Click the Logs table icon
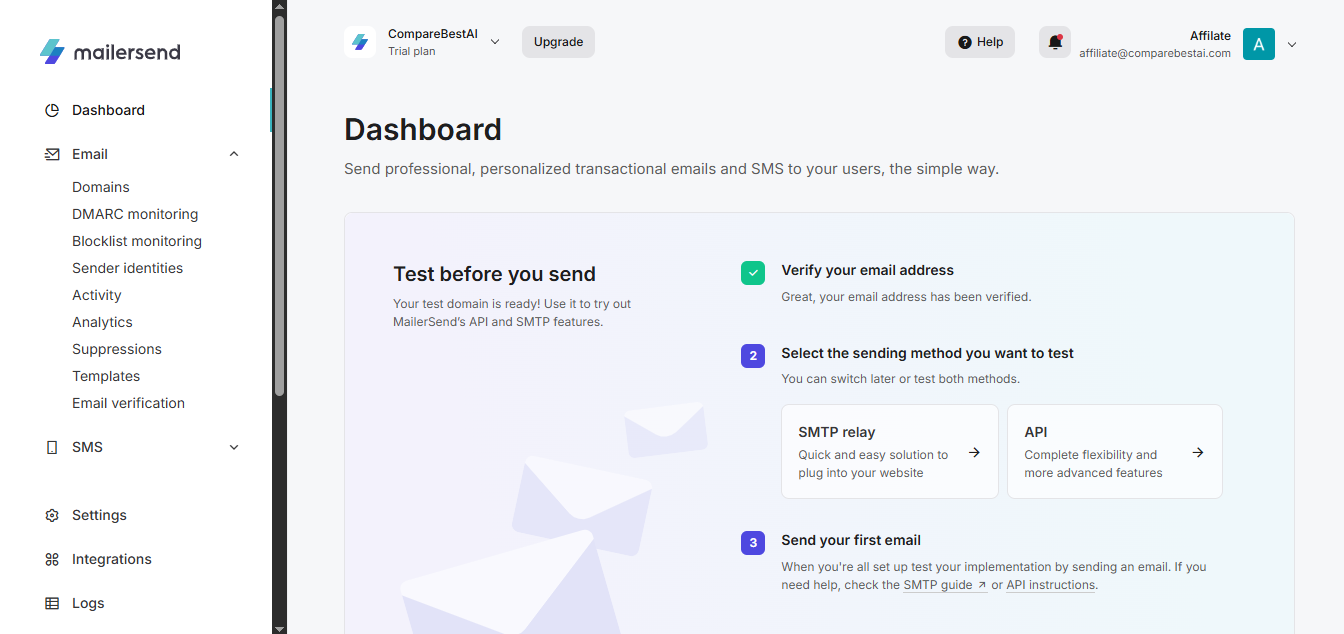The image size is (1344, 634). [52, 603]
